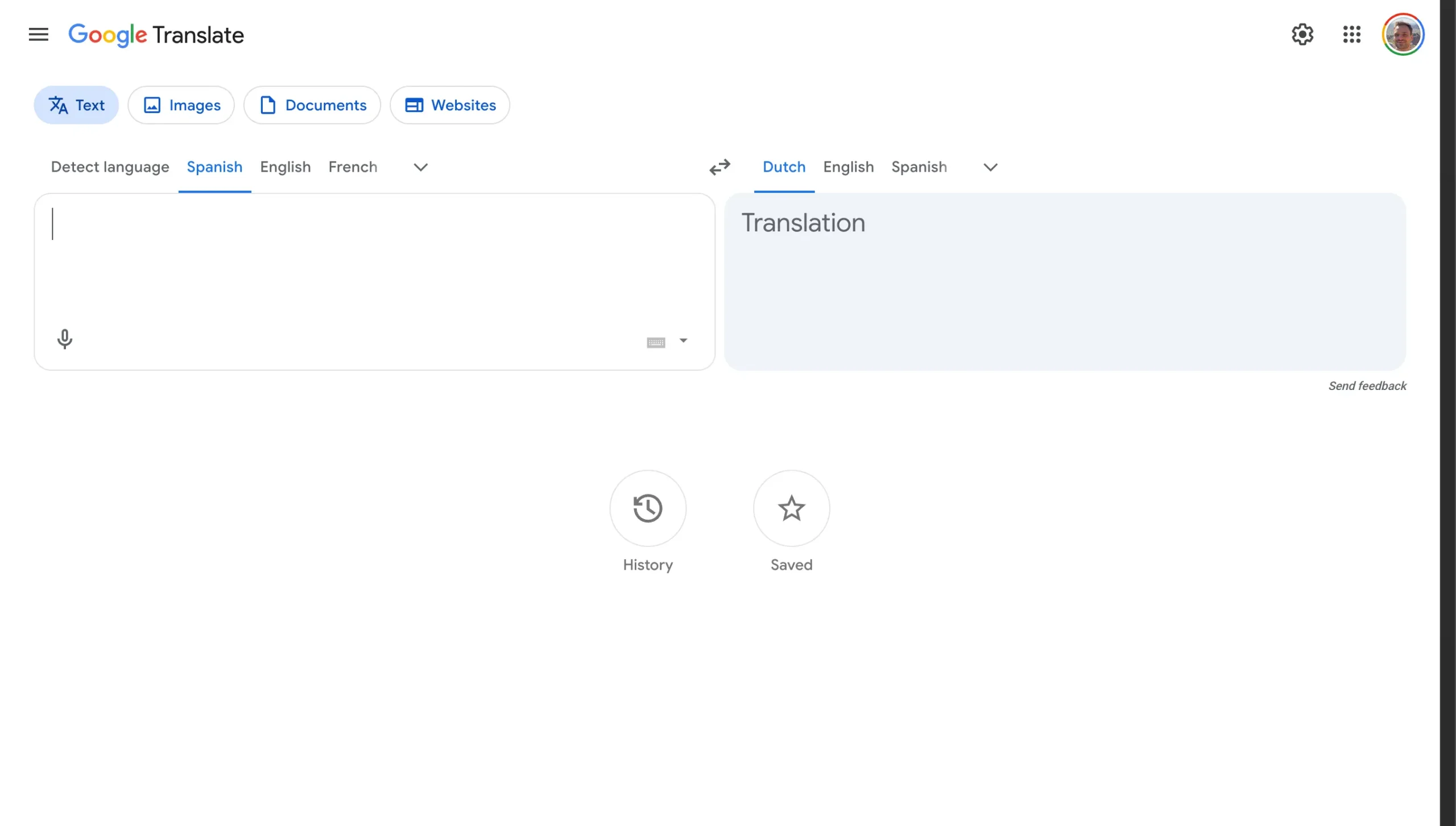Select French as source language
The width and height of the screenshot is (1456, 826).
pyautogui.click(x=353, y=167)
